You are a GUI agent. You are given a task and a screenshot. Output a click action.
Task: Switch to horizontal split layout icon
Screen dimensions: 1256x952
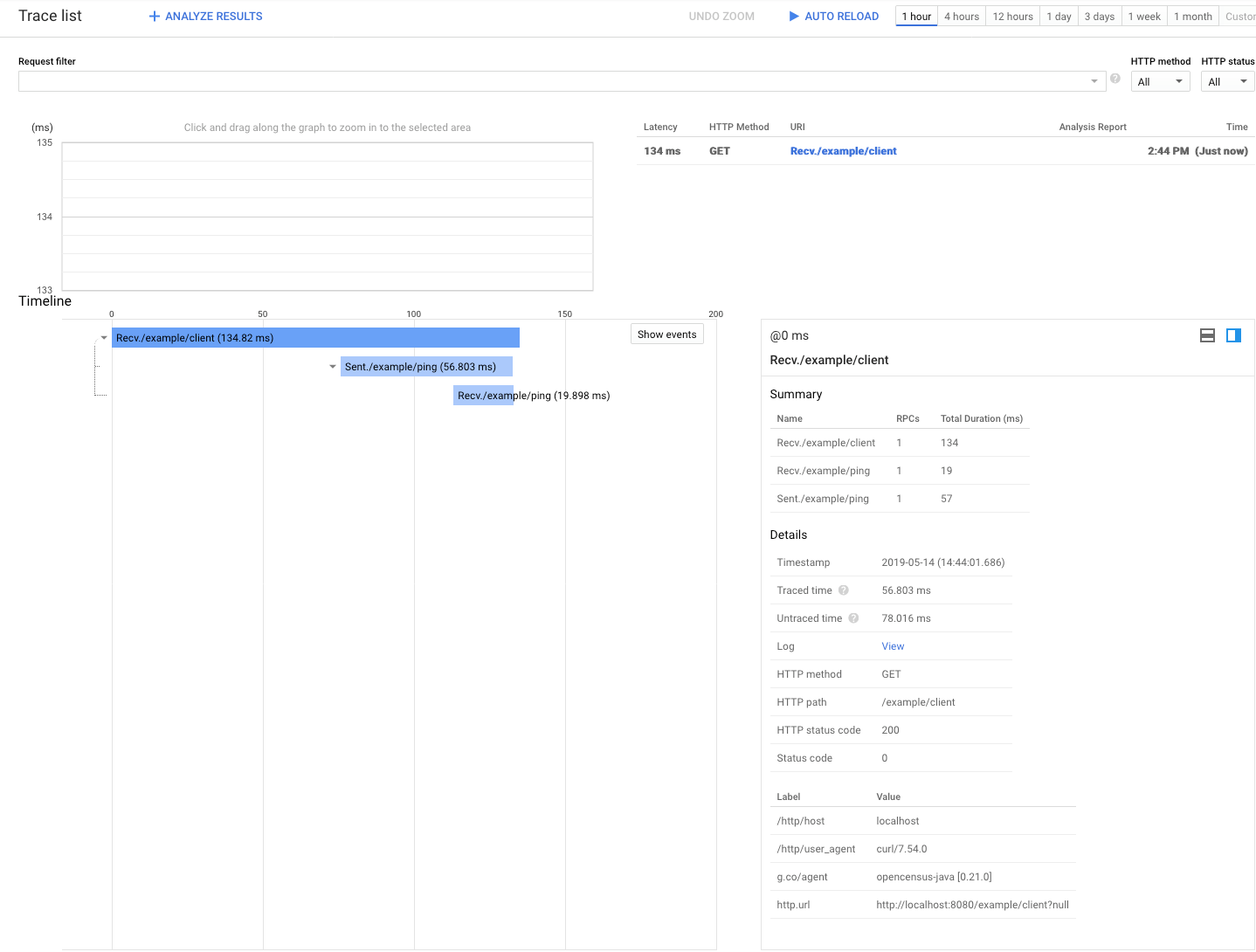pyautogui.click(x=1208, y=335)
